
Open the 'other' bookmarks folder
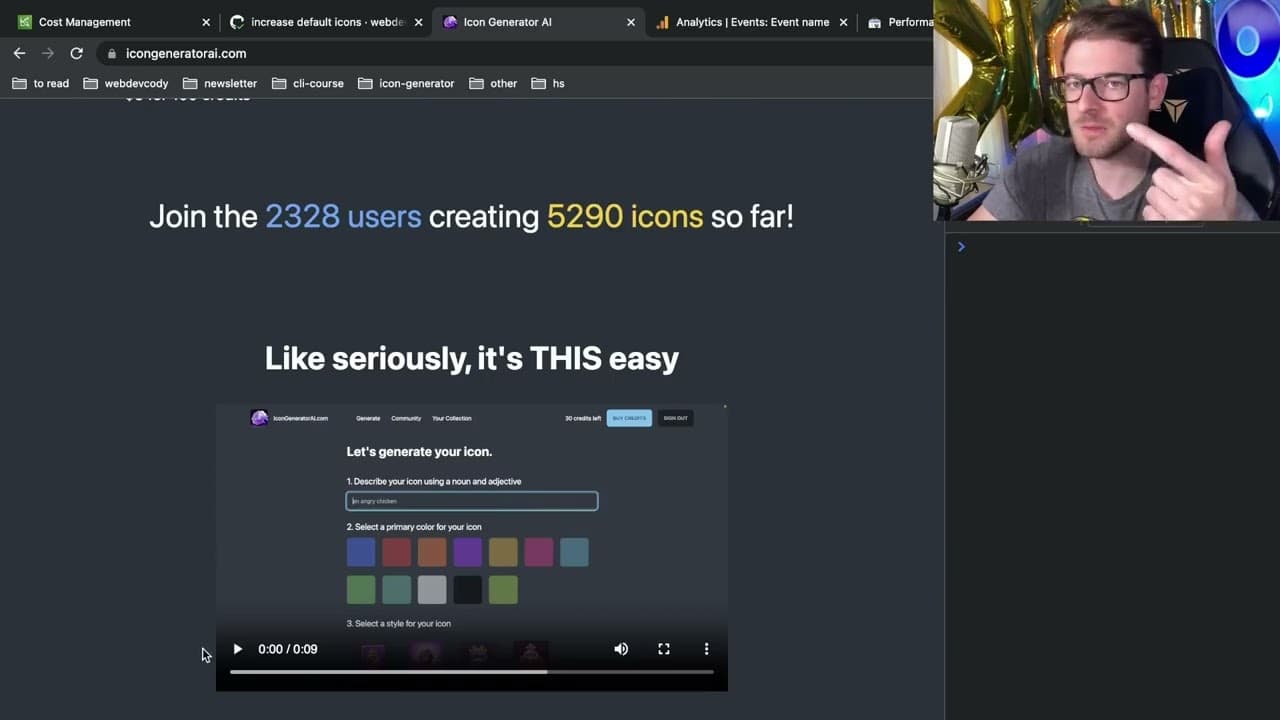[x=493, y=83]
